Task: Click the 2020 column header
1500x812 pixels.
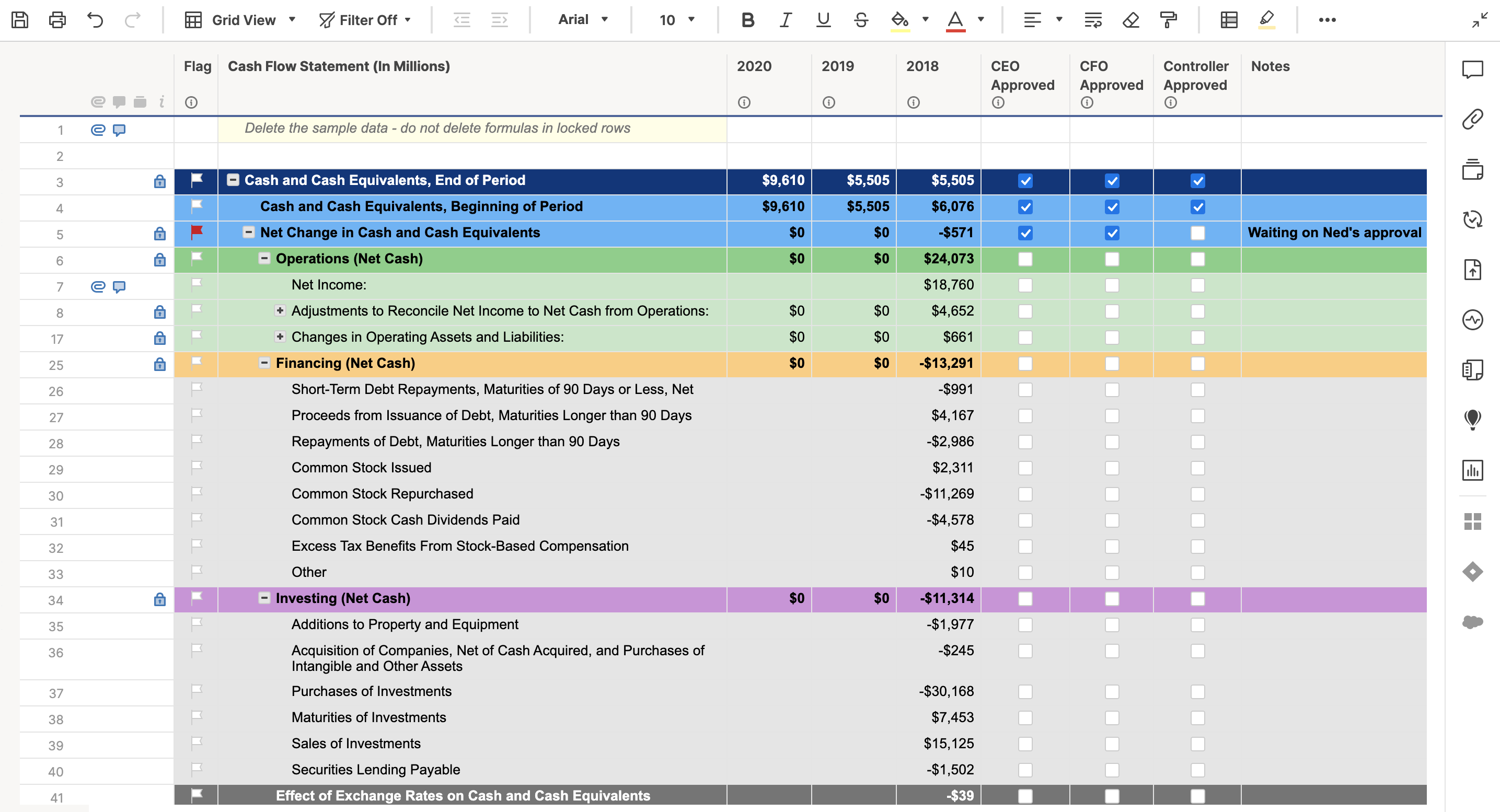Action: [x=754, y=66]
